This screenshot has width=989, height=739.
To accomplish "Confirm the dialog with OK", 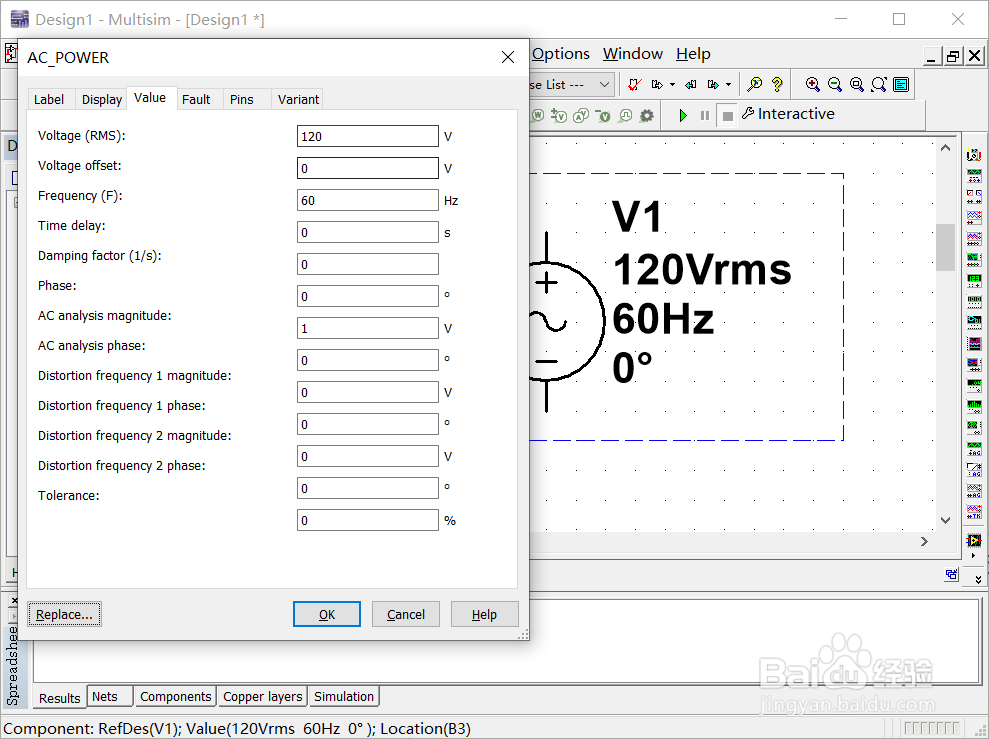I will click(x=327, y=614).
